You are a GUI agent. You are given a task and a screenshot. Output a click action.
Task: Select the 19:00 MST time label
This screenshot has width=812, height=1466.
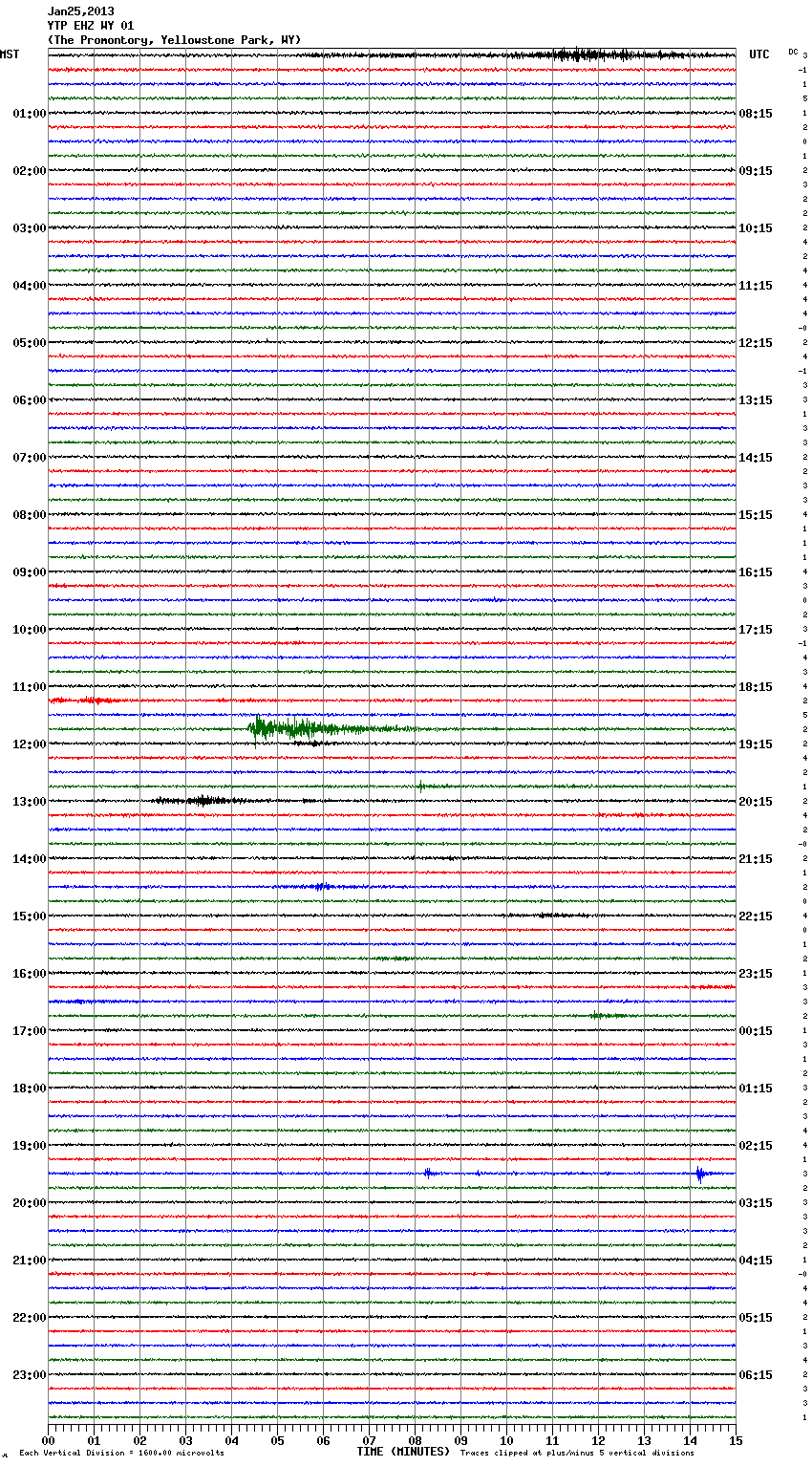(30, 1146)
